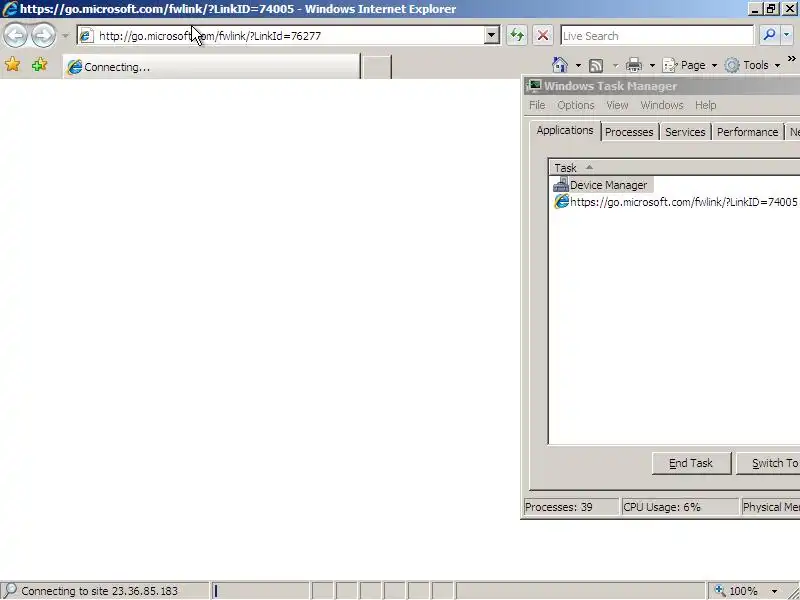Screen dimensions: 800x600
Task: Open Task Manager View menu
Action: coord(617,105)
